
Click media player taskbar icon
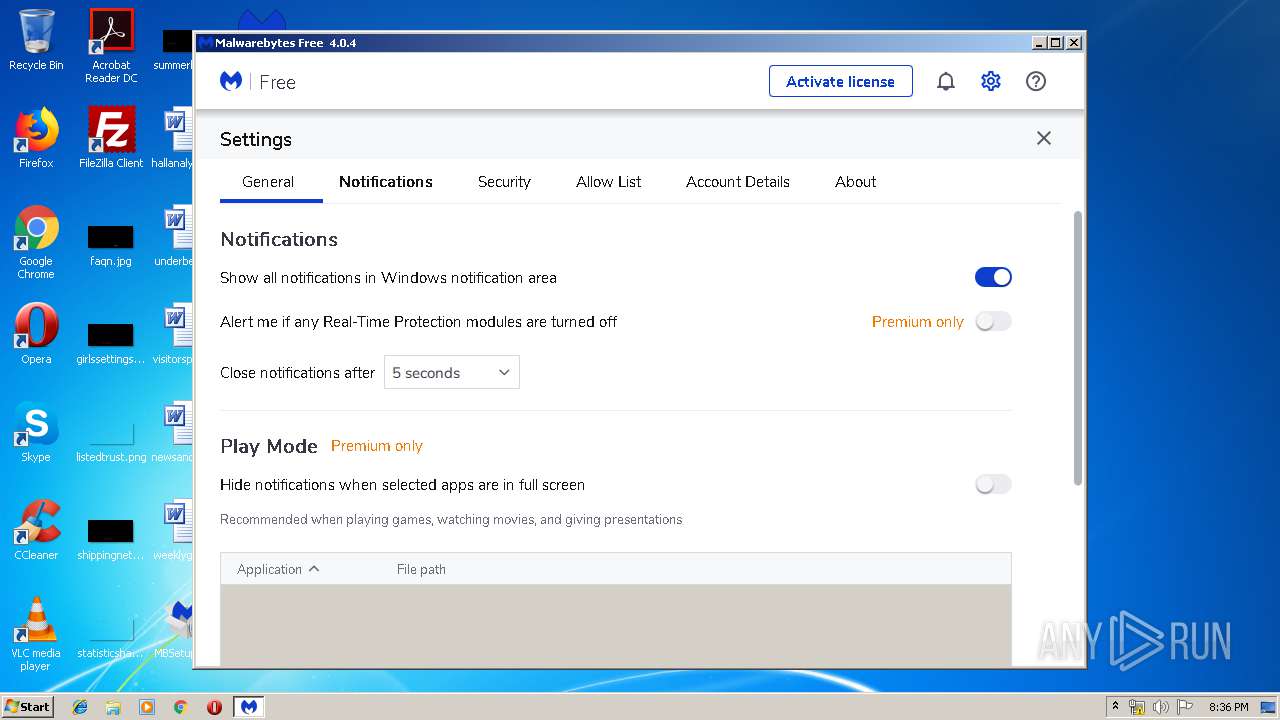click(x=147, y=707)
